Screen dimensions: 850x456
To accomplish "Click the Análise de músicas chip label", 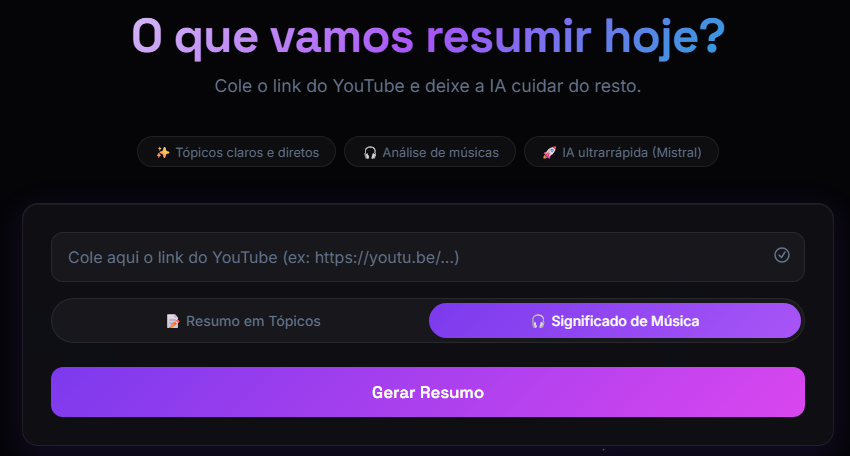I will [x=440, y=152].
